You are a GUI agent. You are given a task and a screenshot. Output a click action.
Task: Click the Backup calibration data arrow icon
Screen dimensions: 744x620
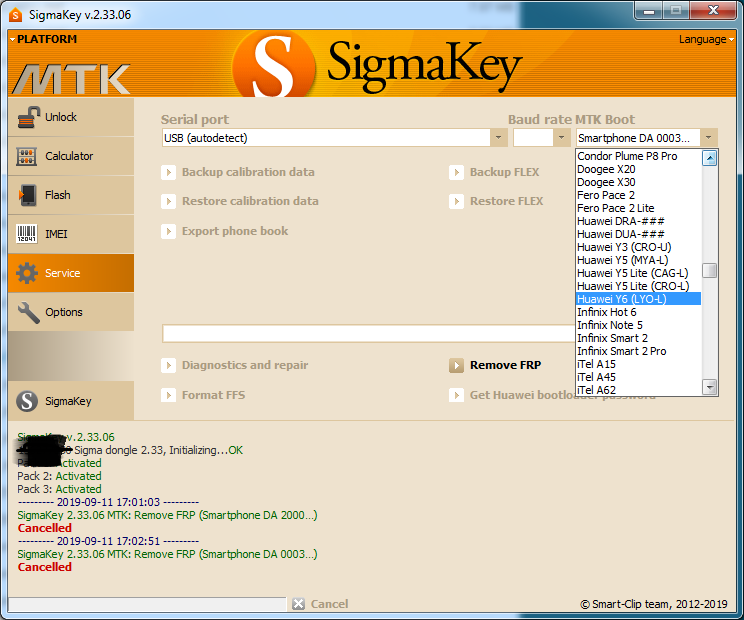(168, 172)
